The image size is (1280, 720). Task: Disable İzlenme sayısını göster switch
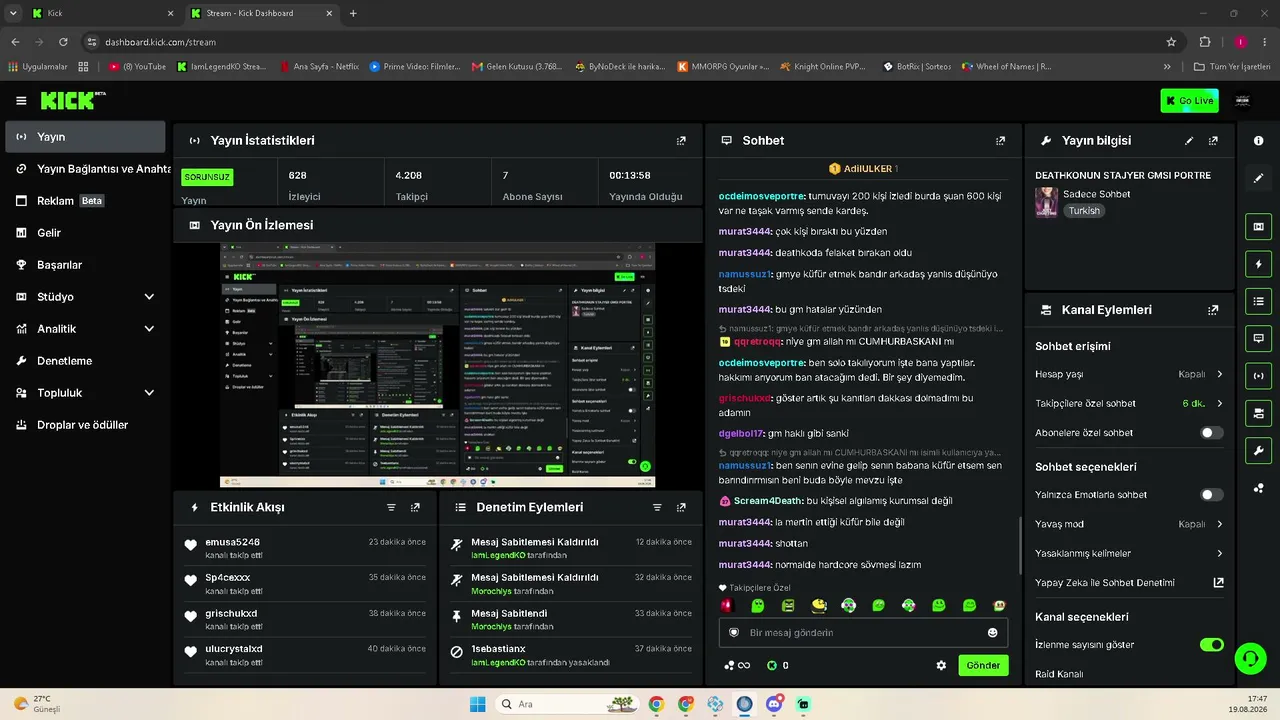point(1211,645)
